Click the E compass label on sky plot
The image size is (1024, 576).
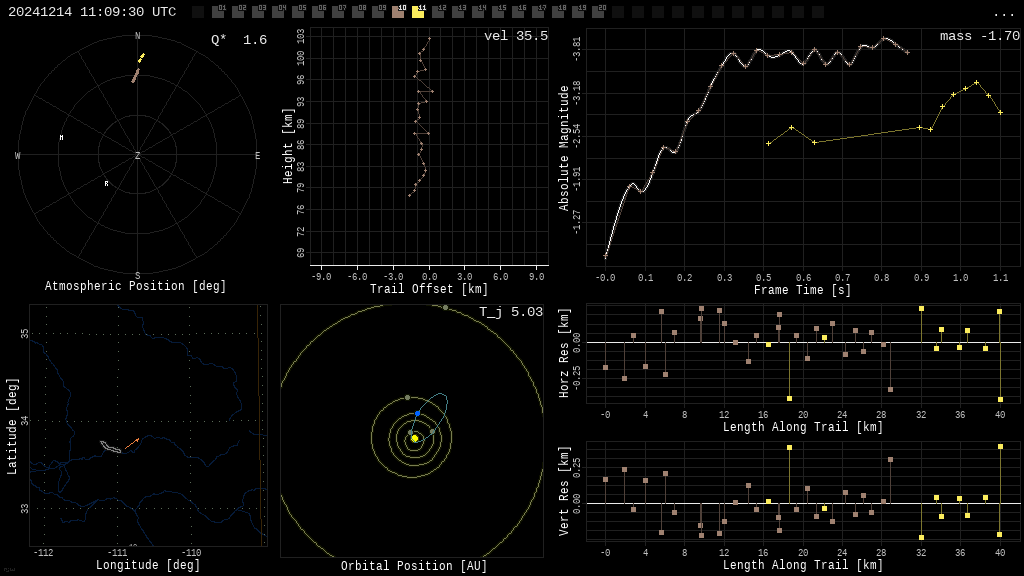[x=257, y=156]
